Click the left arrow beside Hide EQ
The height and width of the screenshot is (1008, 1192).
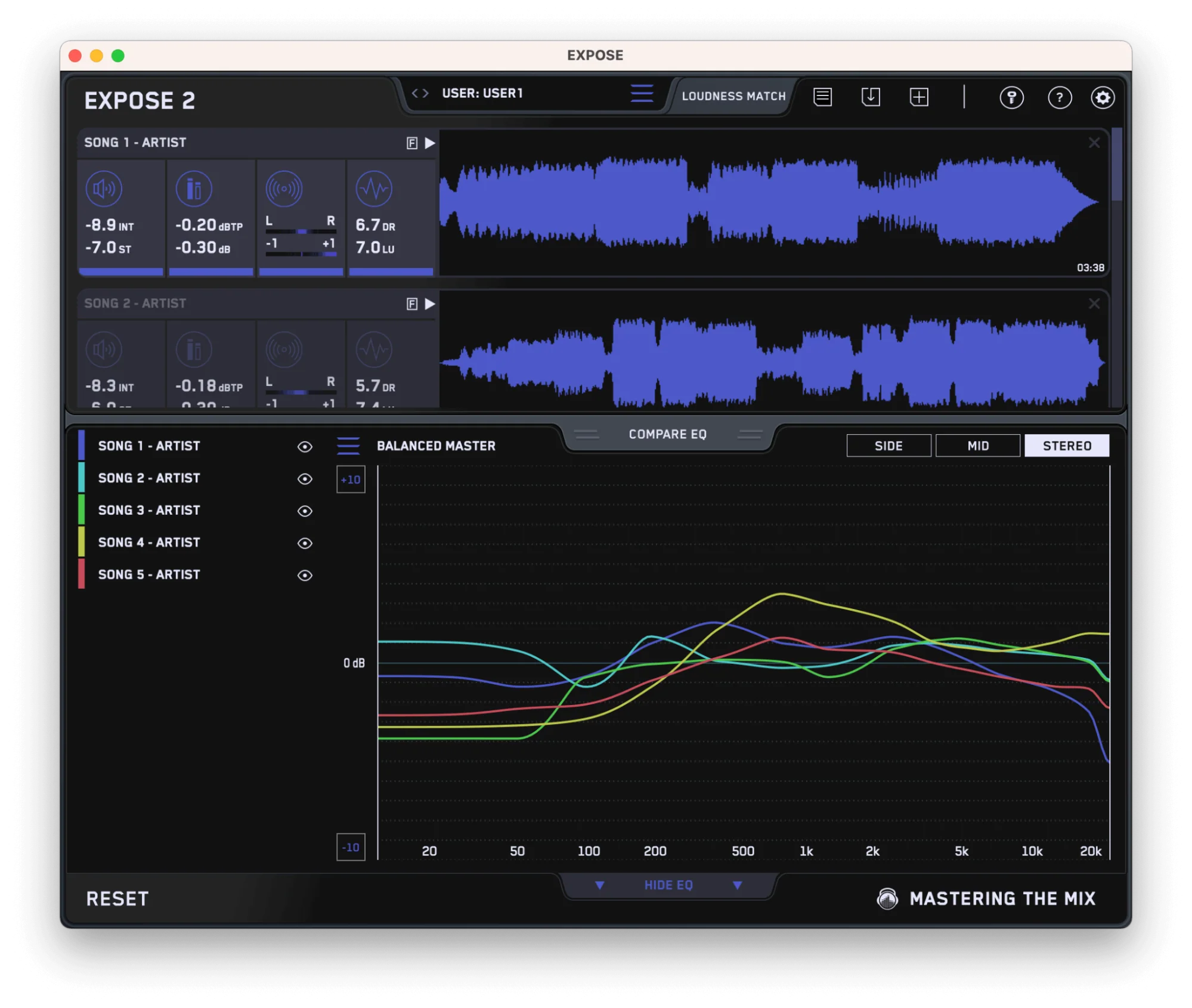[599, 886]
